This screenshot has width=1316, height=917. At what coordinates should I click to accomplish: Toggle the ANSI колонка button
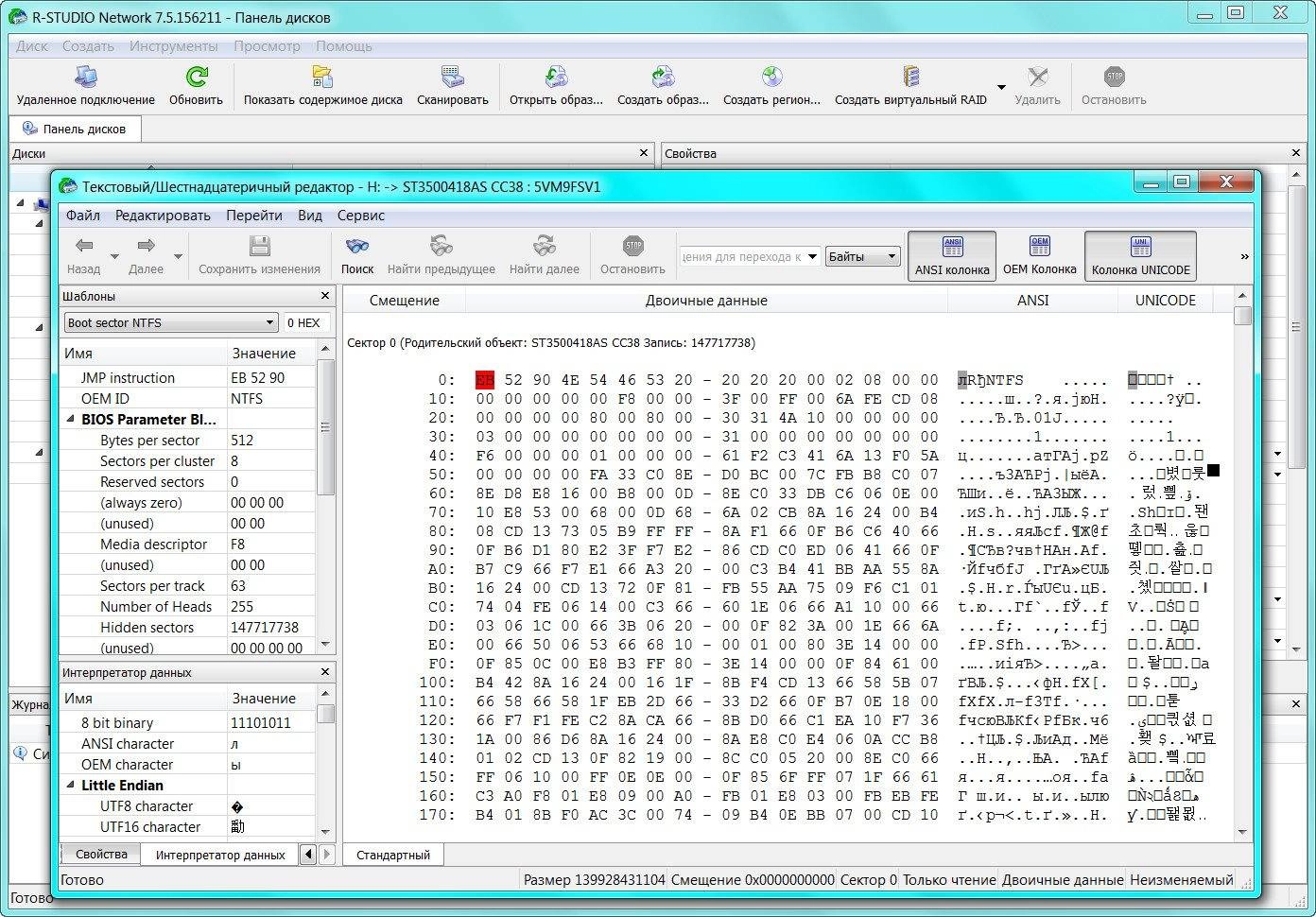[952, 256]
